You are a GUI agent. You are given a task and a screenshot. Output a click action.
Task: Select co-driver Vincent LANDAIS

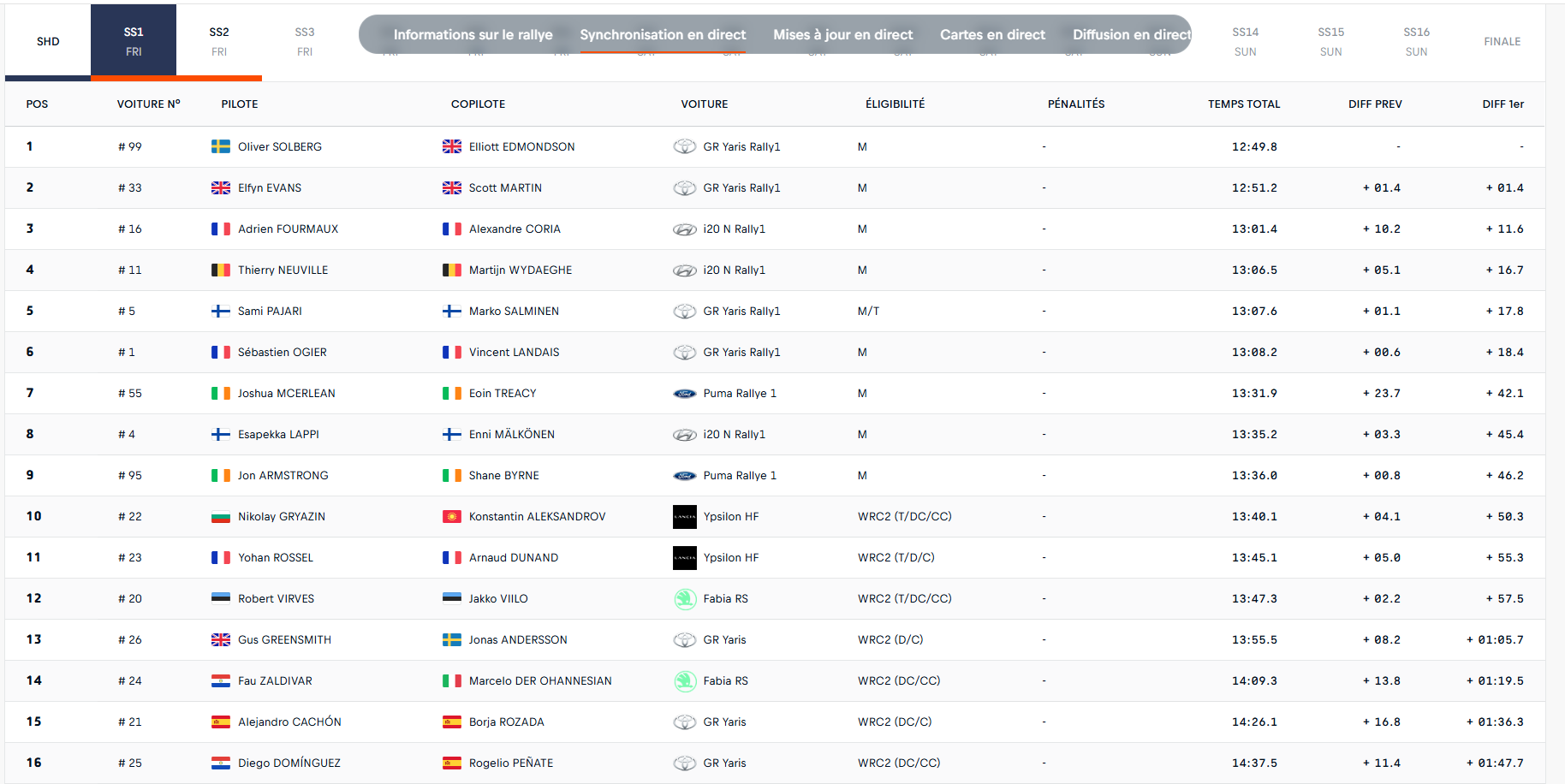514,352
